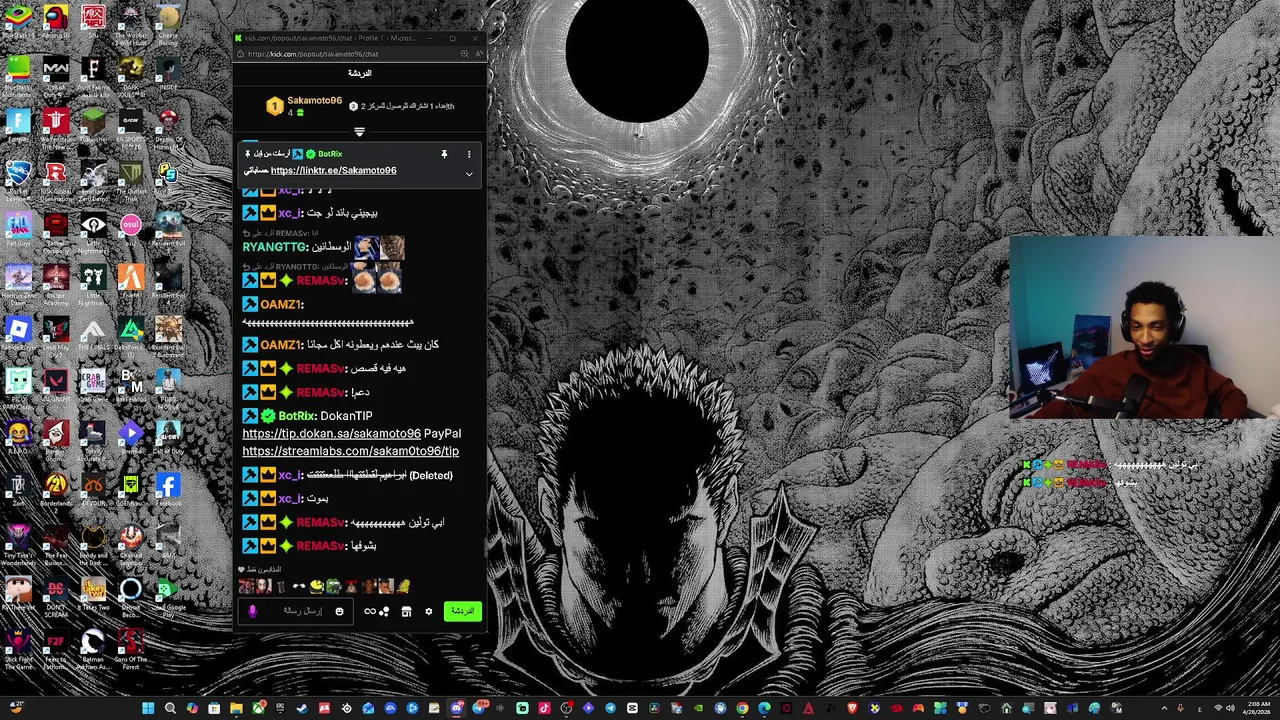Viewport: 1280px width, 720px height.
Task: Focus the chat message input field
Action: coord(296,611)
